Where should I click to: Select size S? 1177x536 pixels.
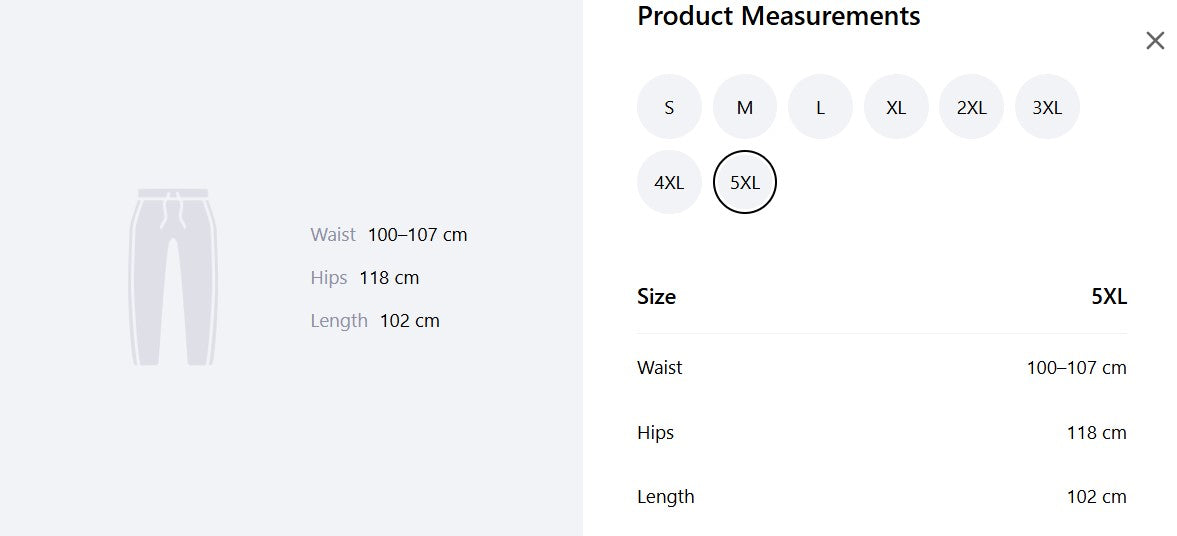pos(669,107)
